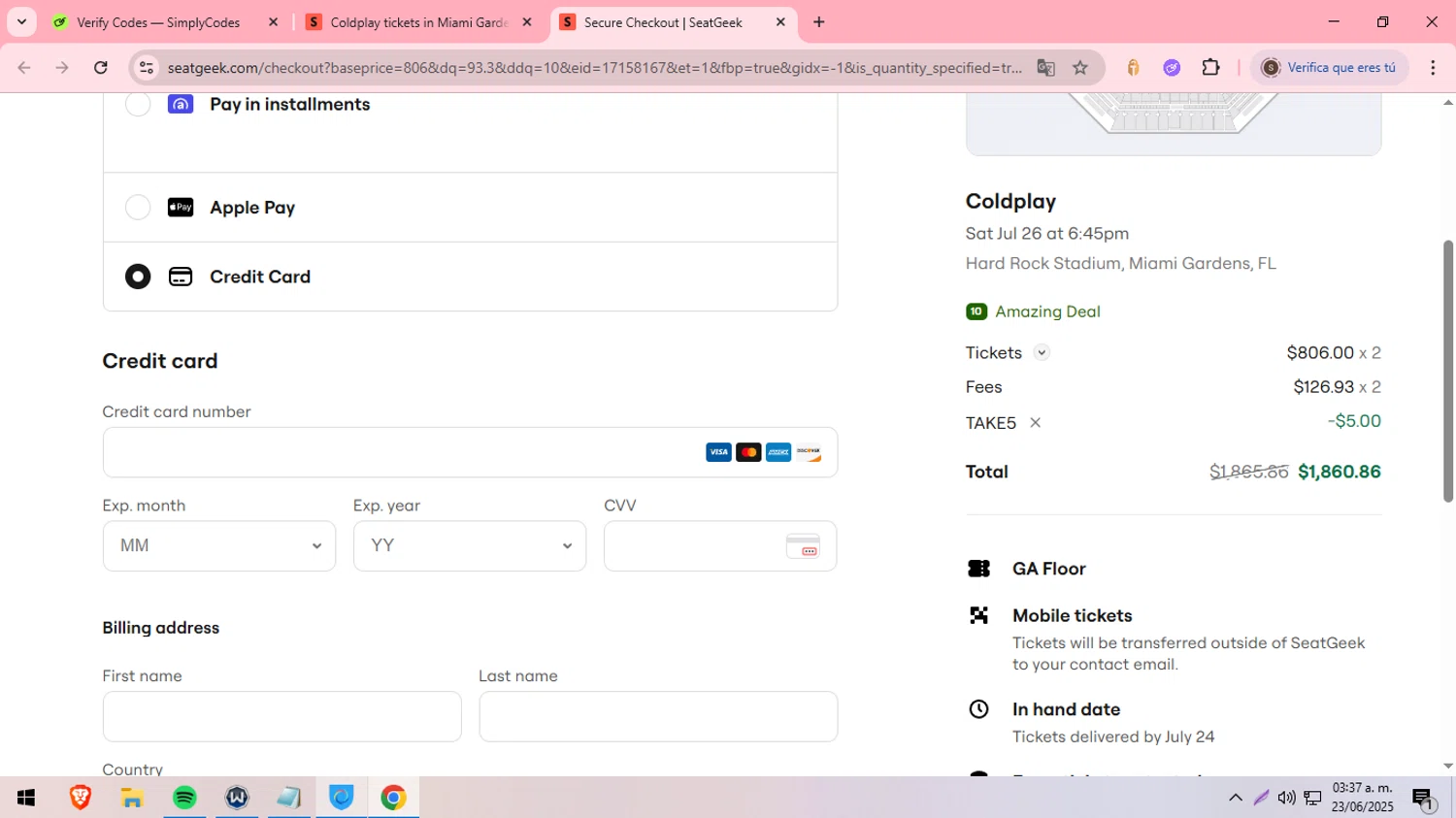The height and width of the screenshot is (818, 1456).
Task: Open File Explorer from taskbar
Action: coord(132,798)
